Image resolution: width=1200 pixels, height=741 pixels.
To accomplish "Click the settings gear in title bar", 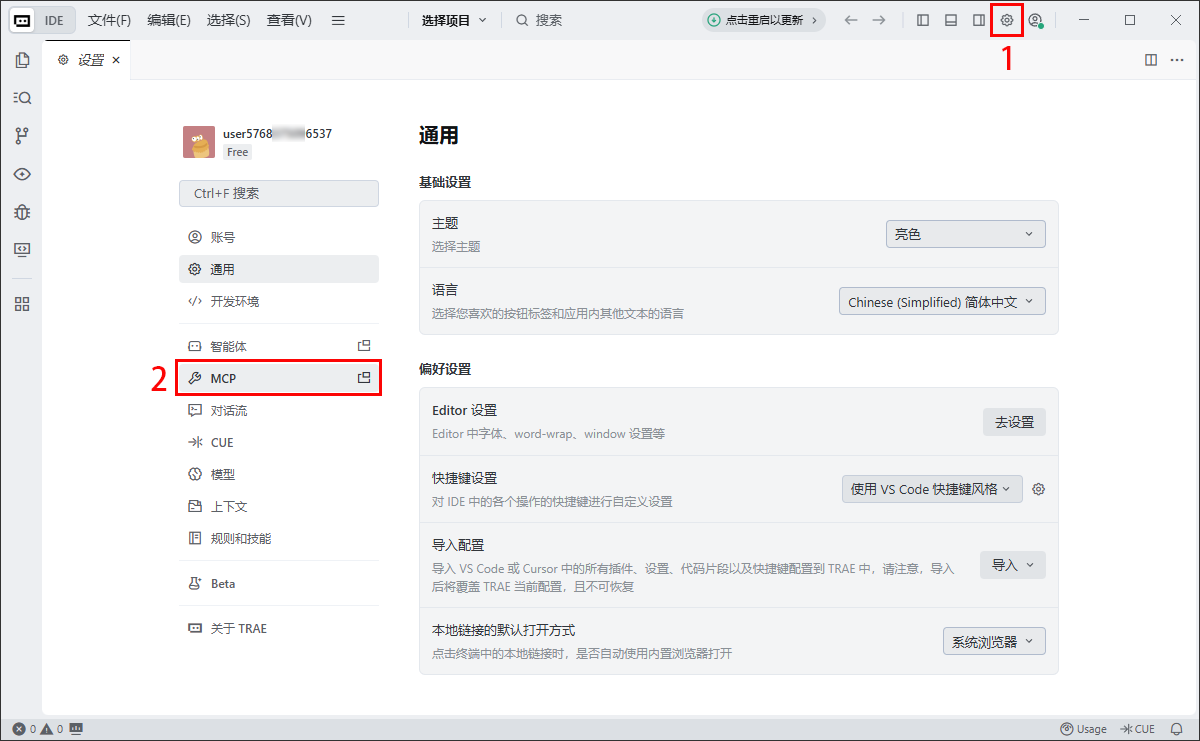I will 1007,20.
